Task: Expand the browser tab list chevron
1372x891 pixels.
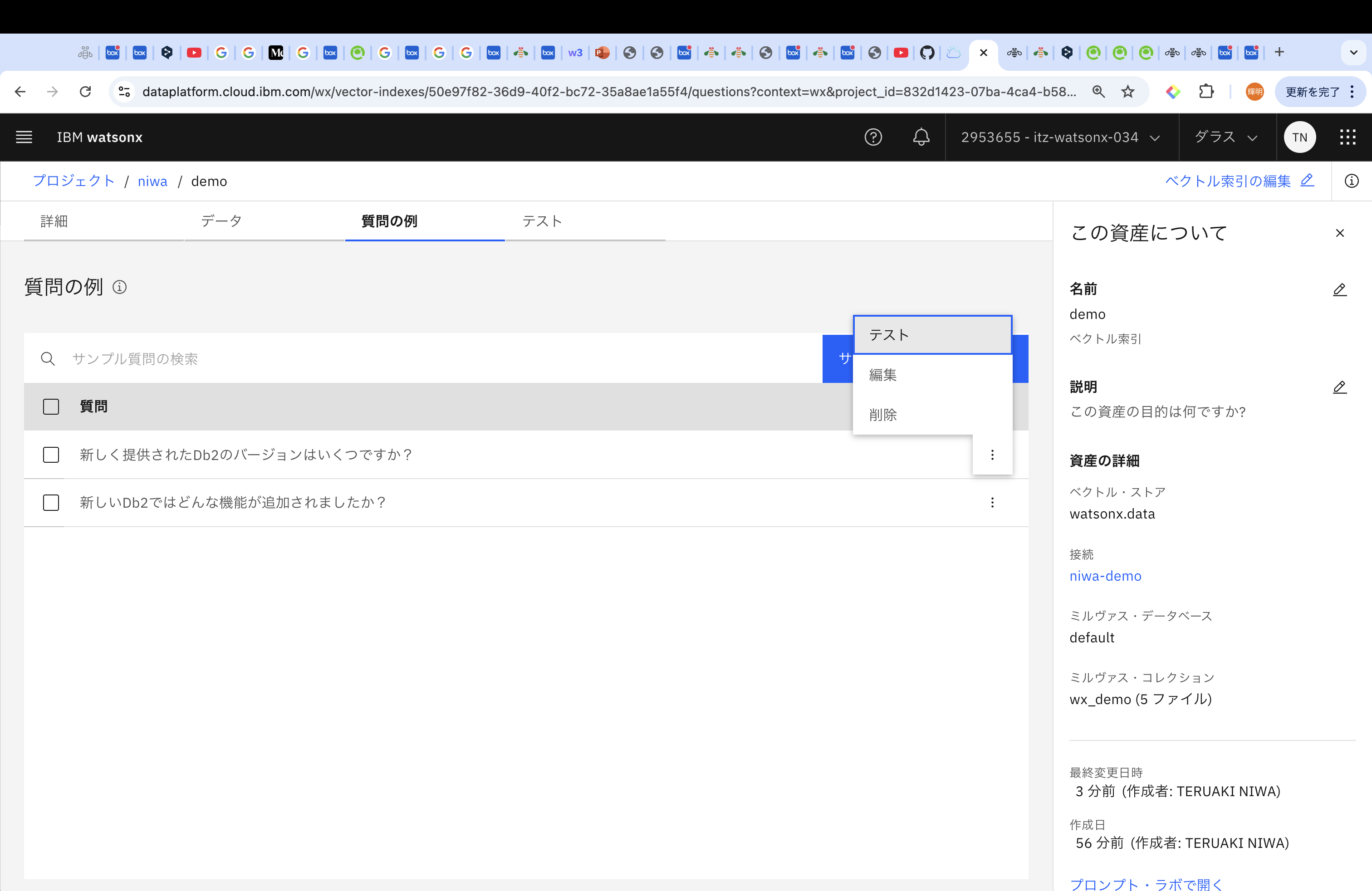Action: (x=1353, y=53)
